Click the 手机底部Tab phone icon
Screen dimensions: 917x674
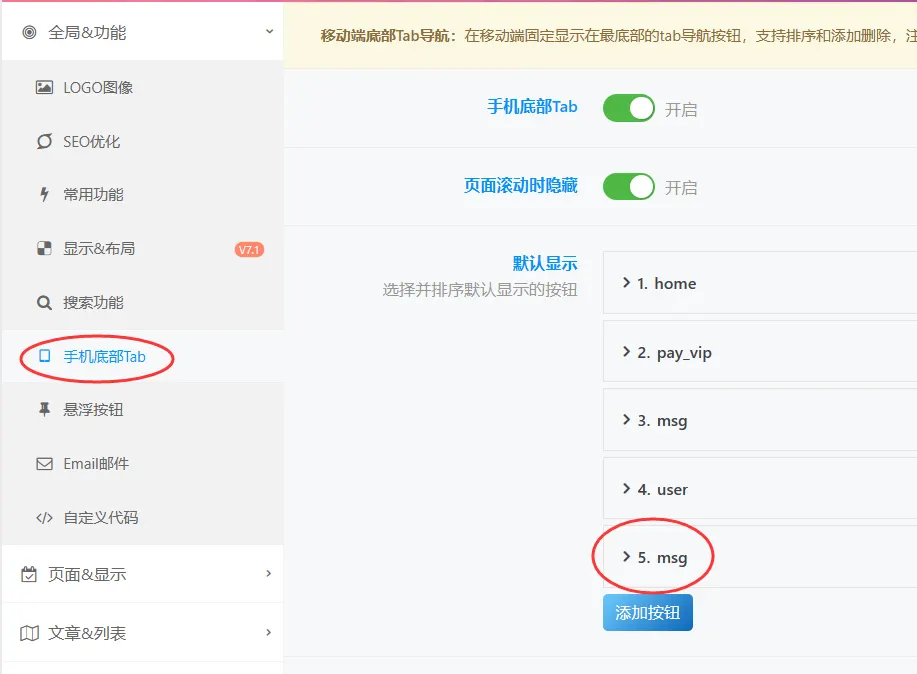pos(44,356)
